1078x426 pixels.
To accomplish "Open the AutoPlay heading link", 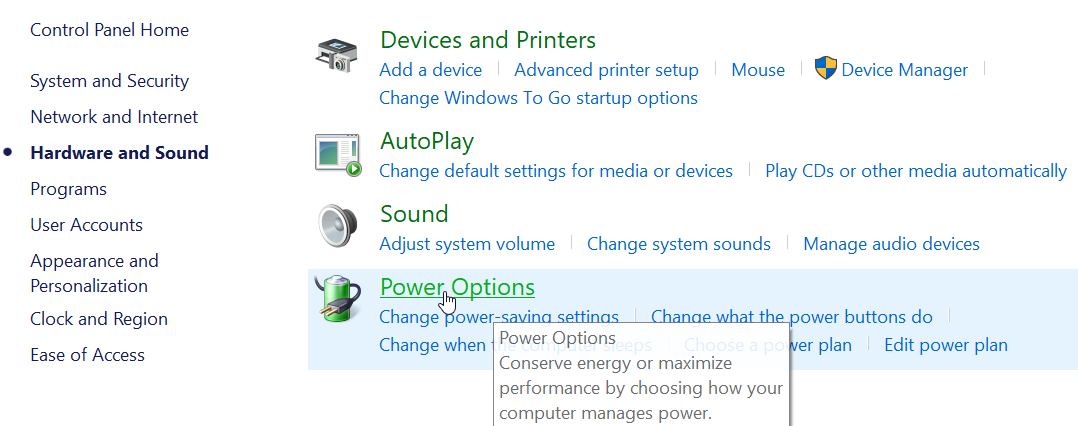I will (427, 141).
